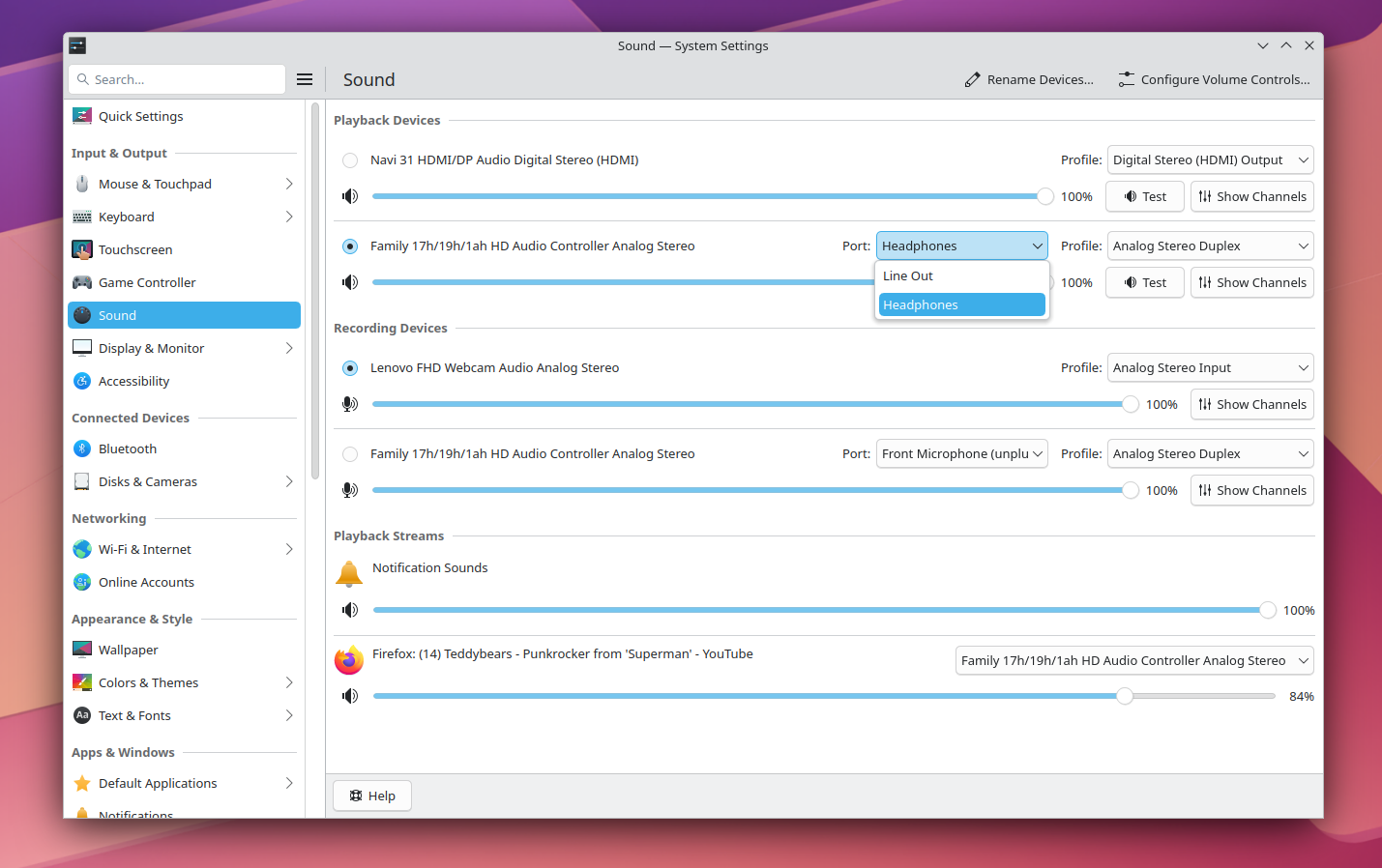
Task: Open Sound settings in sidebar
Action: click(x=184, y=315)
